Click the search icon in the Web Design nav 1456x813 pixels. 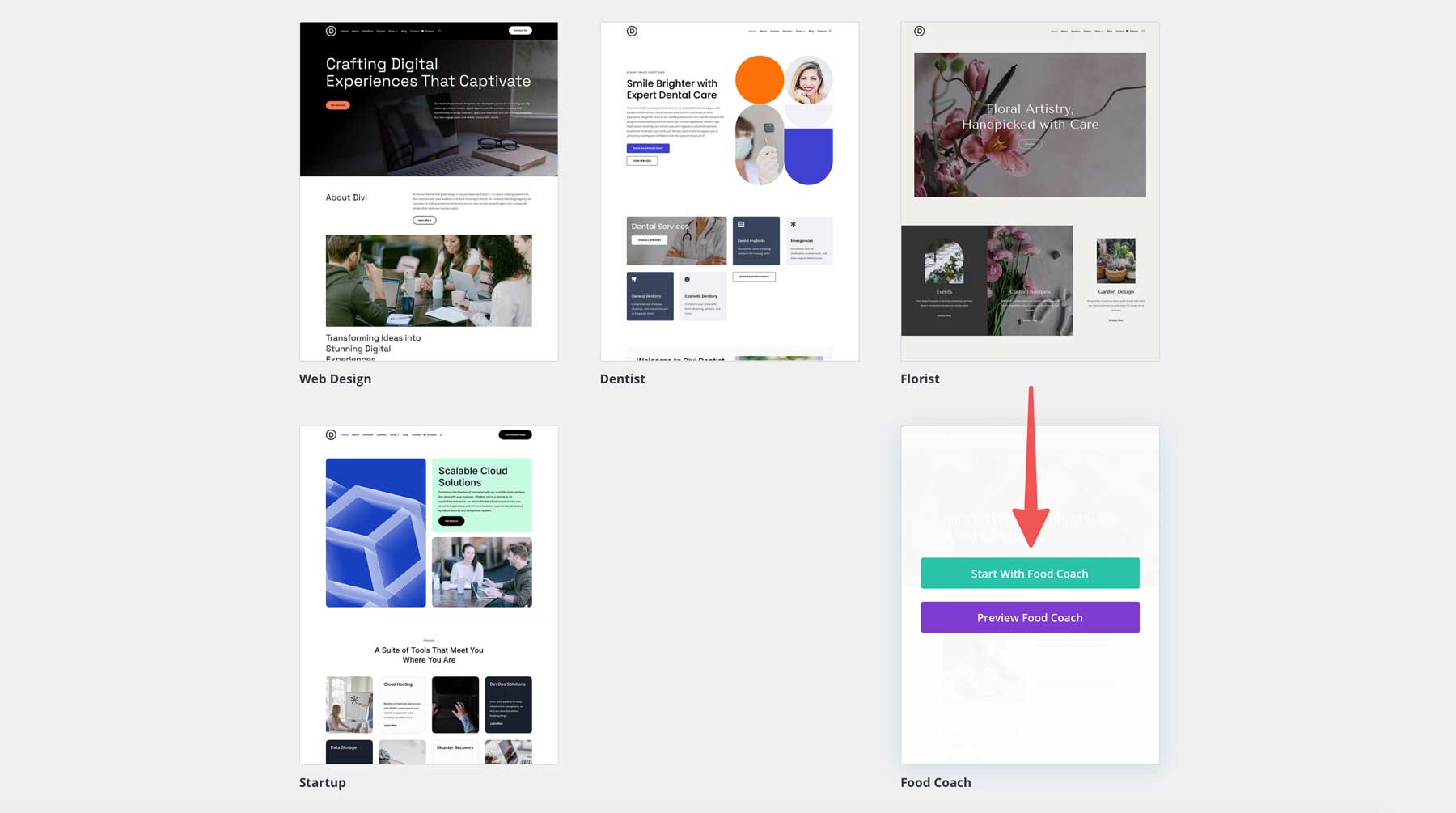[x=438, y=31]
